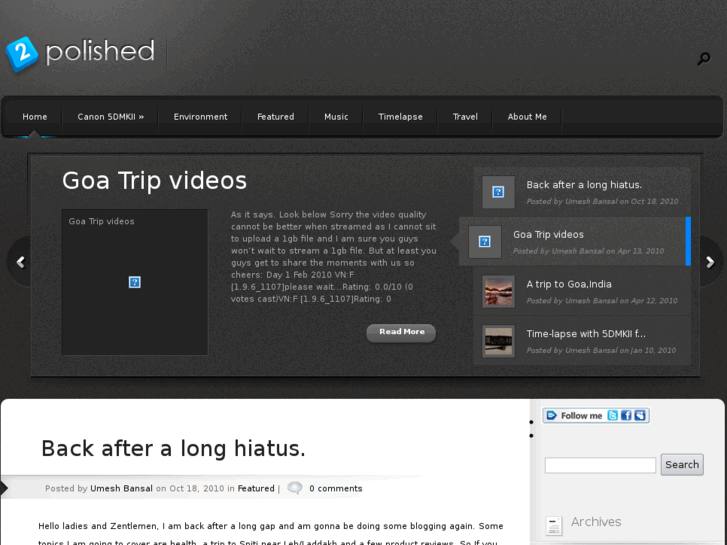Screen dimensions: 727x545
Task: Click the third social icon in Follow me
Action: click(640, 415)
